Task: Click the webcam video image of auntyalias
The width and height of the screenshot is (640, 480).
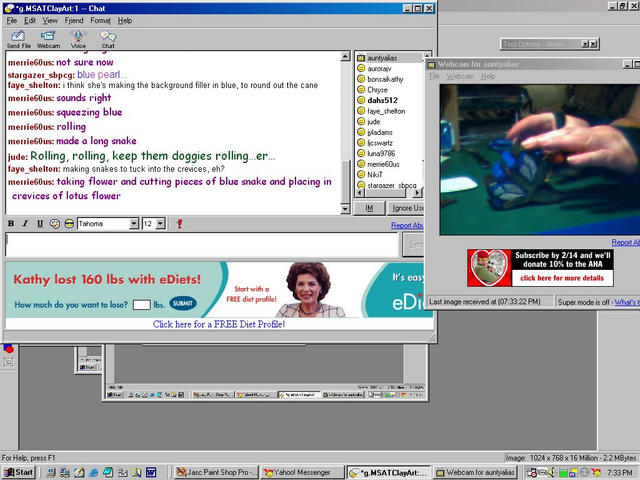Action: click(x=540, y=159)
